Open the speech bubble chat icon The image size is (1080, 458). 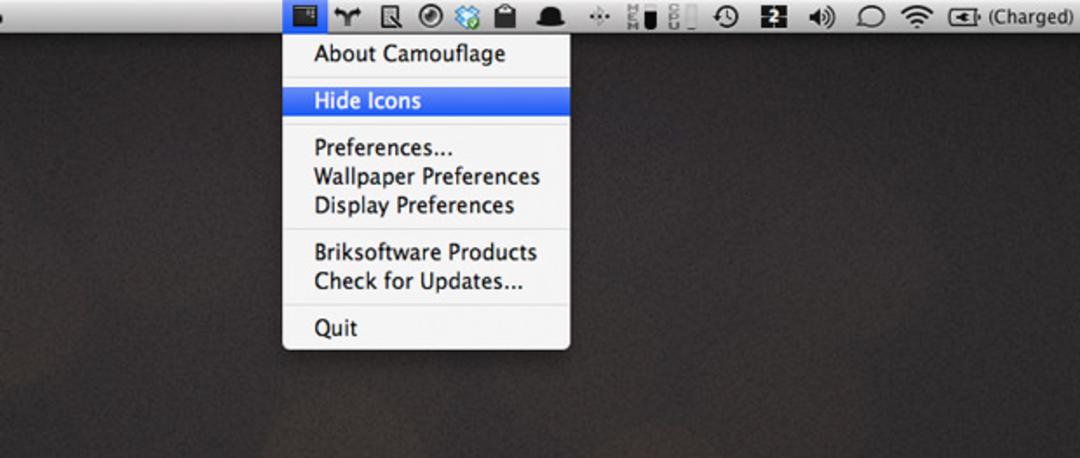871,17
